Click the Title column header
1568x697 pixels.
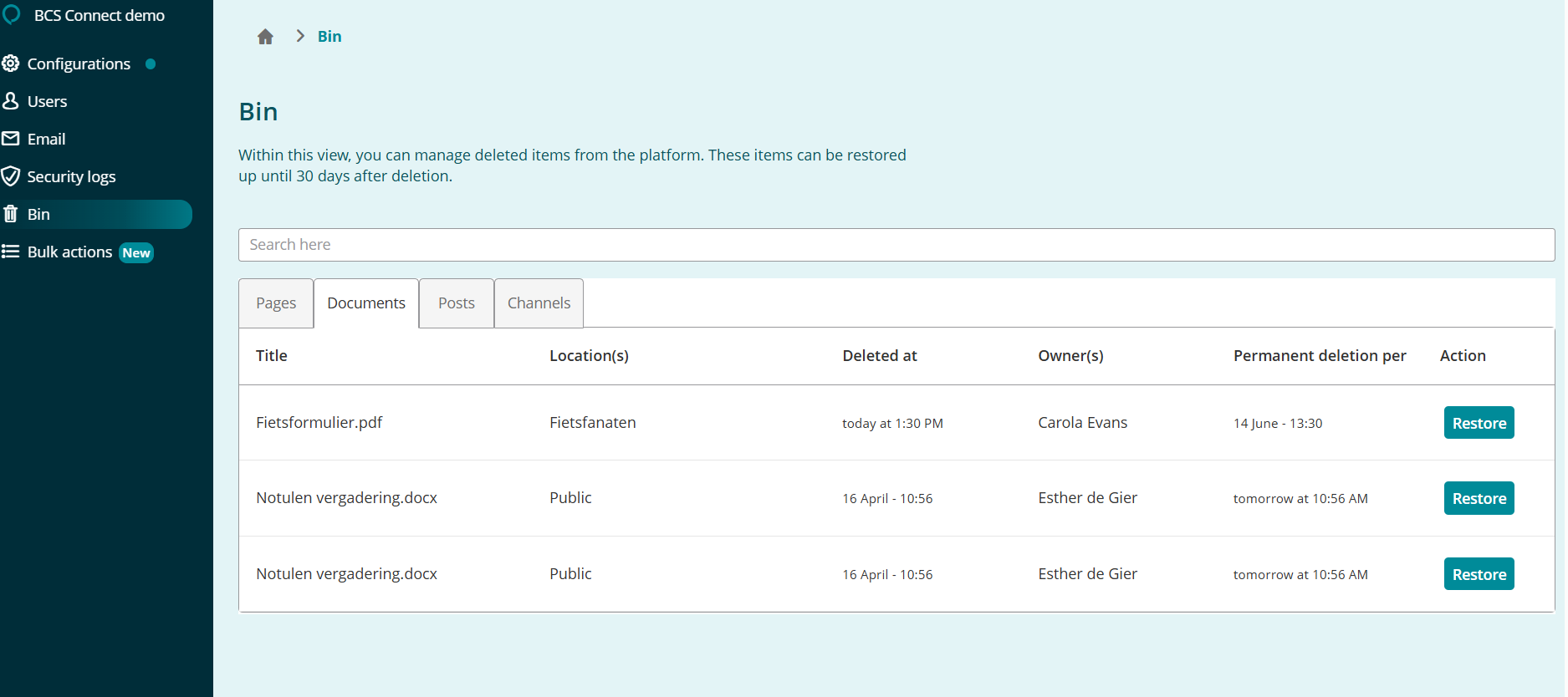click(272, 355)
